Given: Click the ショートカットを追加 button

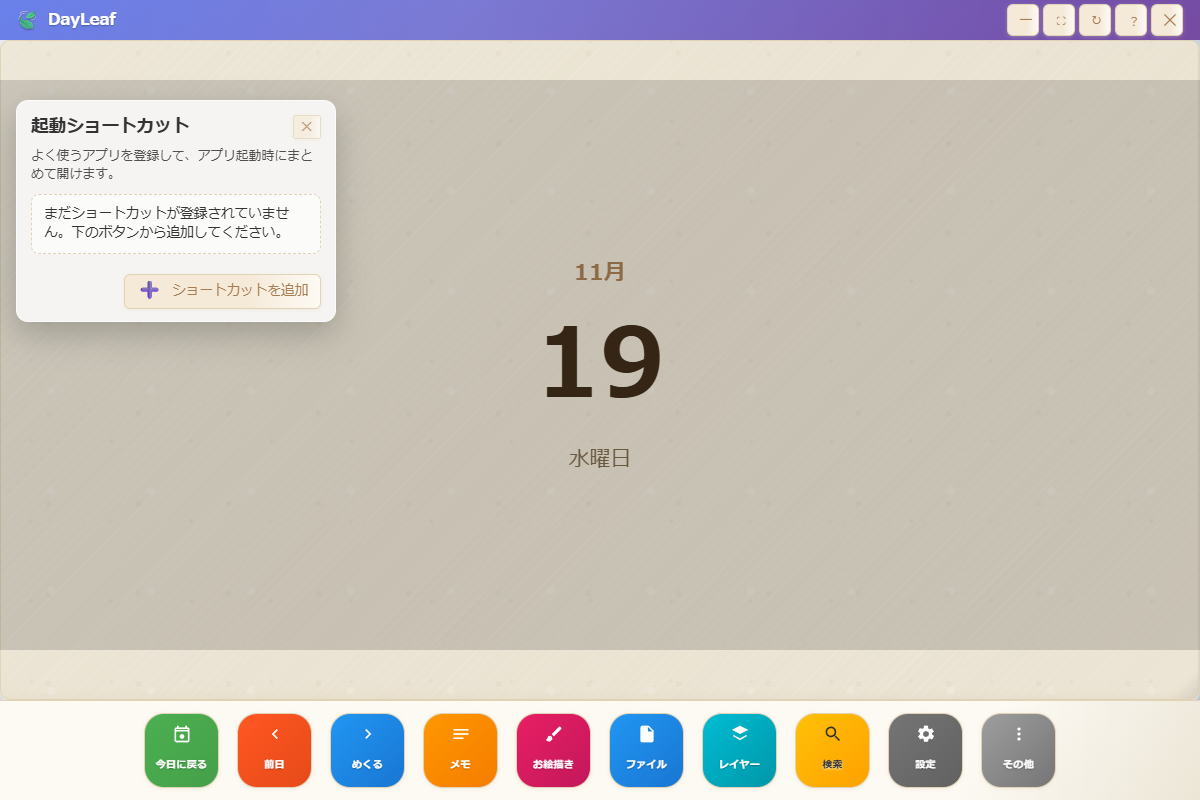Looking at the screenshot, I should tap(222, 291).
